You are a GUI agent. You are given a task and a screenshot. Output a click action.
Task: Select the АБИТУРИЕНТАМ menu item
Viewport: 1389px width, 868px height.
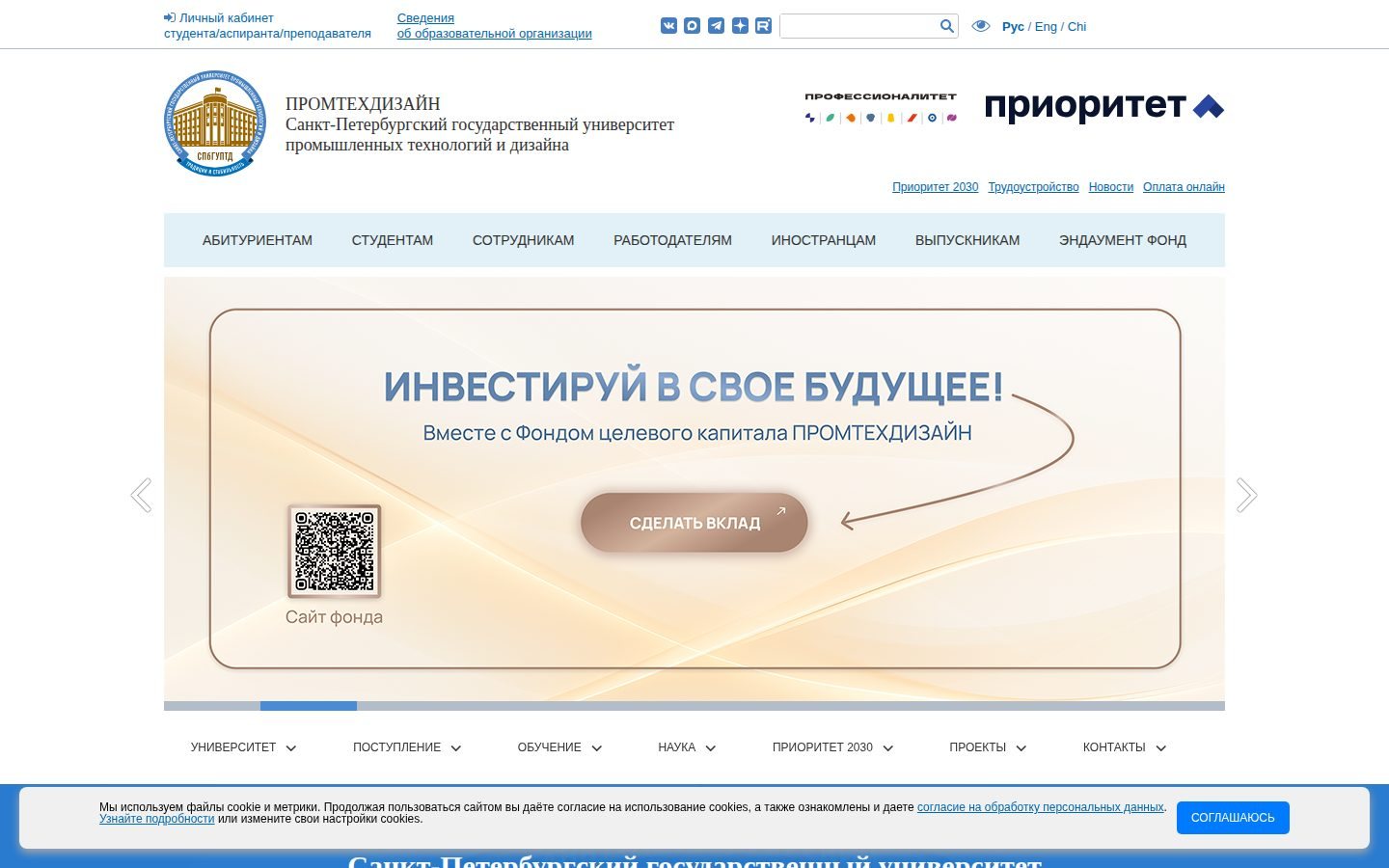pos(258,240)
